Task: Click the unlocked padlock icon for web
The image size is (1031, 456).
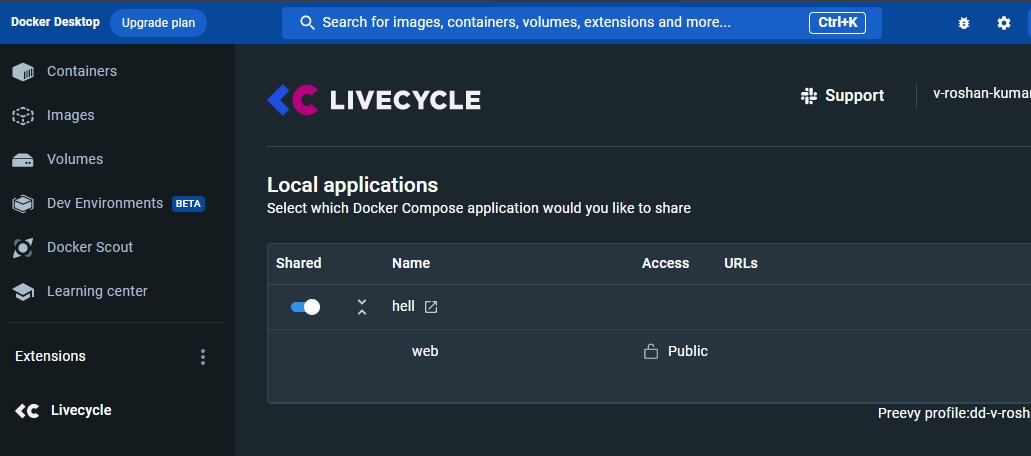Action: point(650,352)
